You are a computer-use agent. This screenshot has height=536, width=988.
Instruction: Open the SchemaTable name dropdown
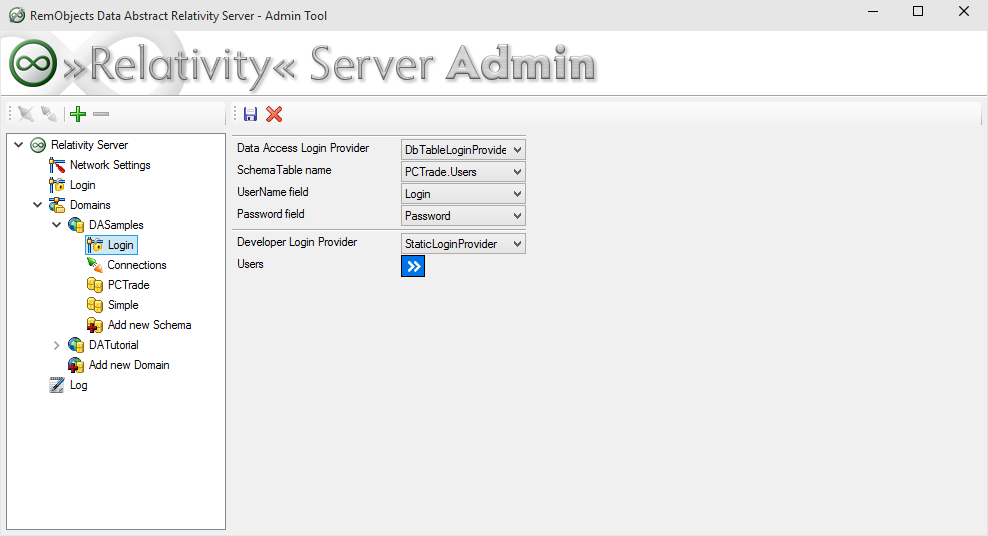[x=517, y=172]
